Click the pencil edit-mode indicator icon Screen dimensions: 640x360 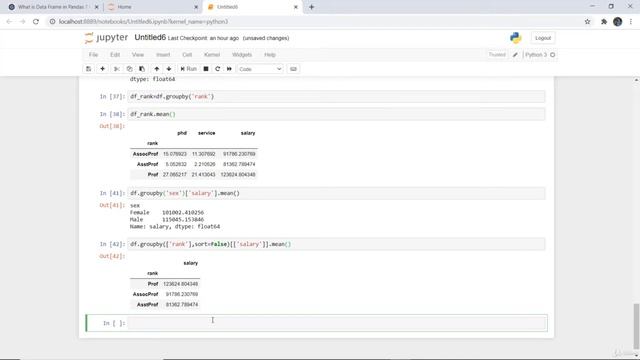point(515,55)
